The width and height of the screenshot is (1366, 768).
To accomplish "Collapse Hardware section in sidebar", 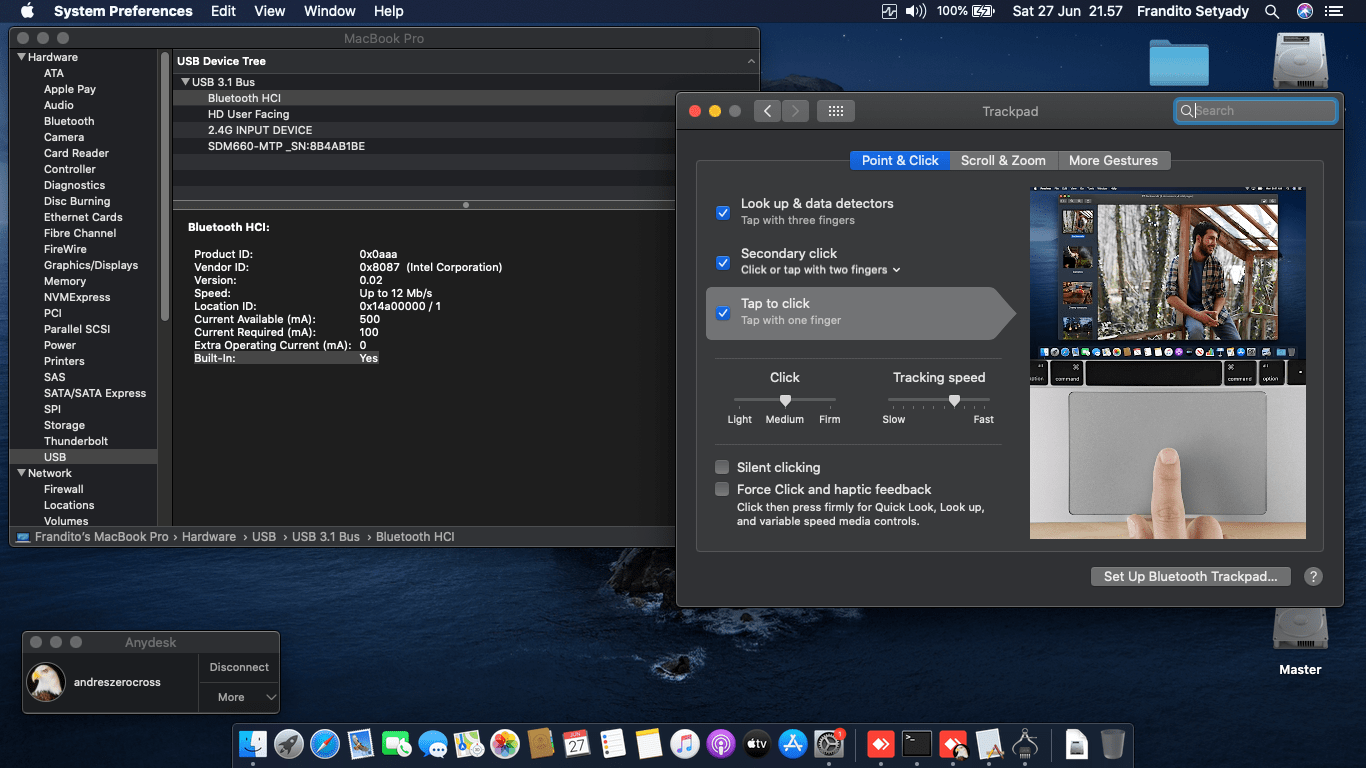I will (x=22, y=57).
